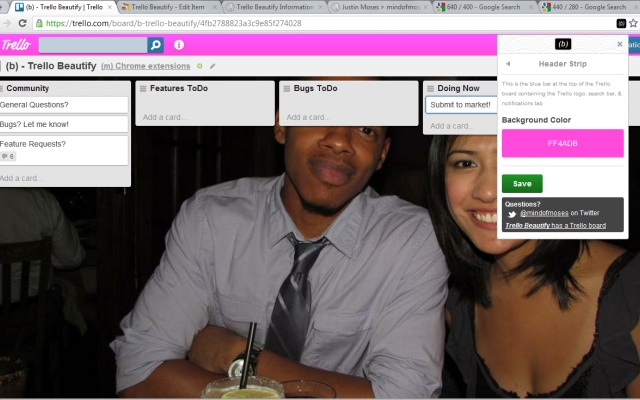This screenshot has width=640, height=400.
Task: Switch to 640 / 400 Google Search tab
Action: coord(485,7)
